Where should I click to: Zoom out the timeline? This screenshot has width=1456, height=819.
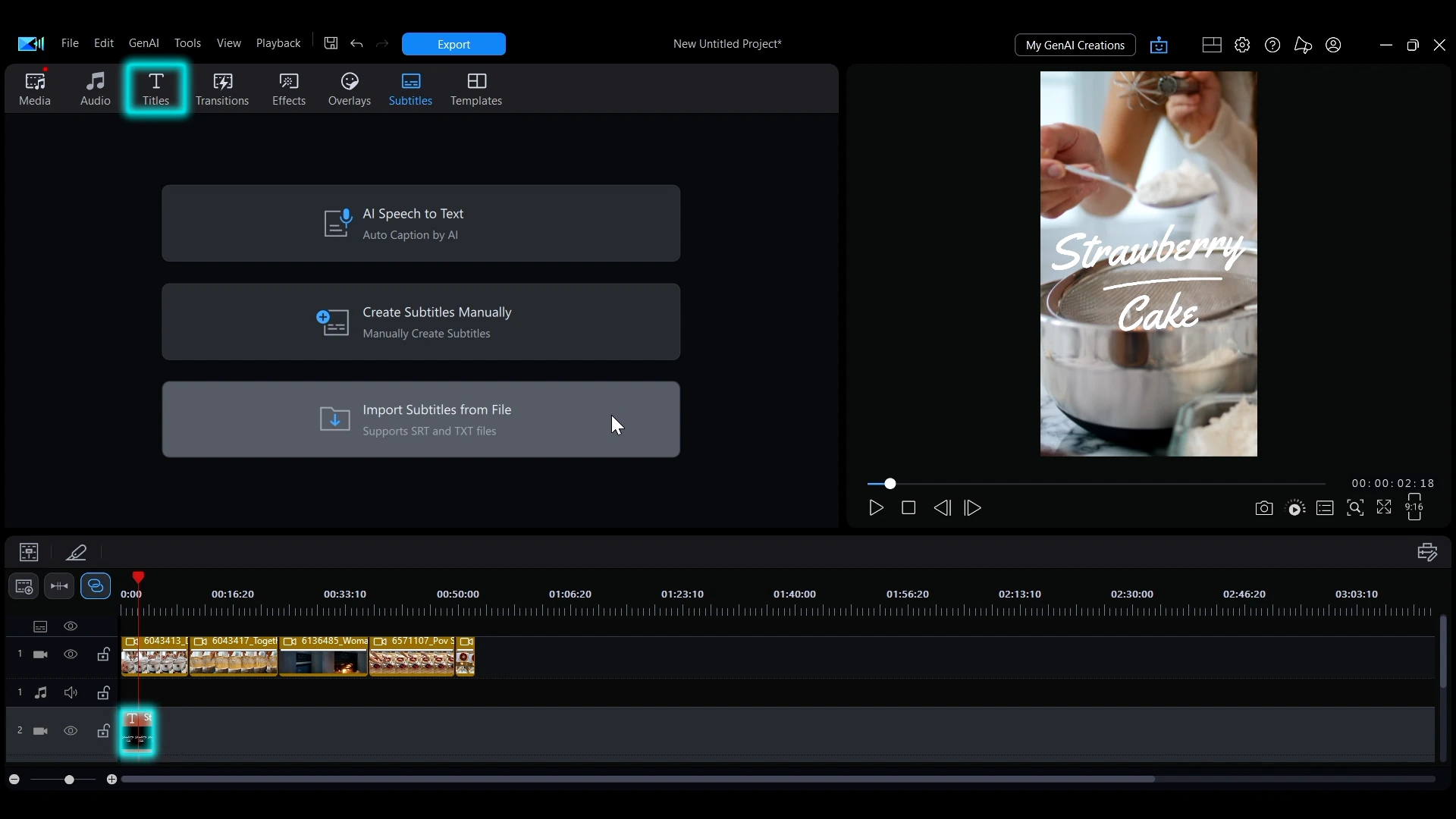tap(14, 780)
